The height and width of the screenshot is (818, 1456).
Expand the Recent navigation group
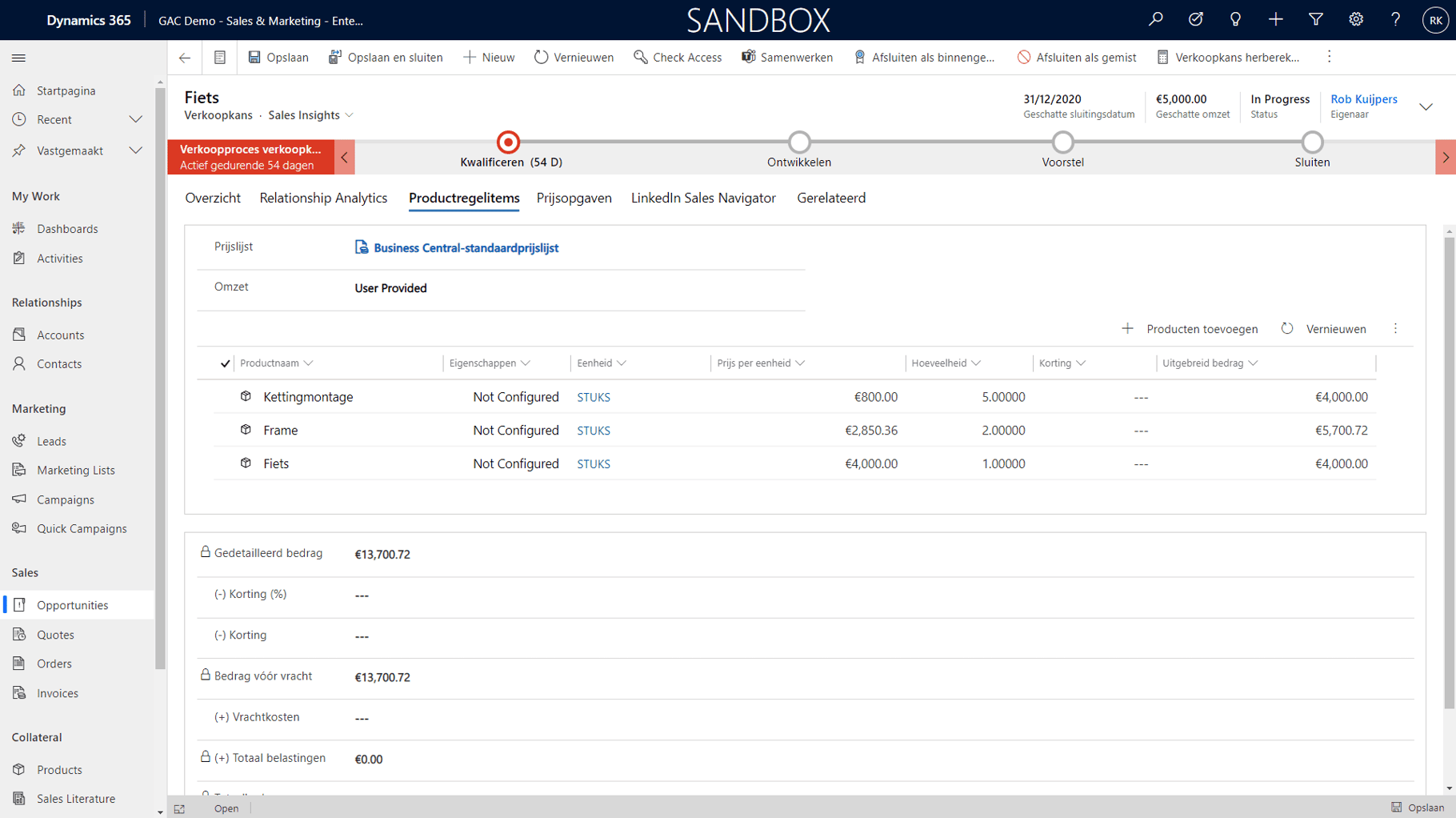coord(136,120)
